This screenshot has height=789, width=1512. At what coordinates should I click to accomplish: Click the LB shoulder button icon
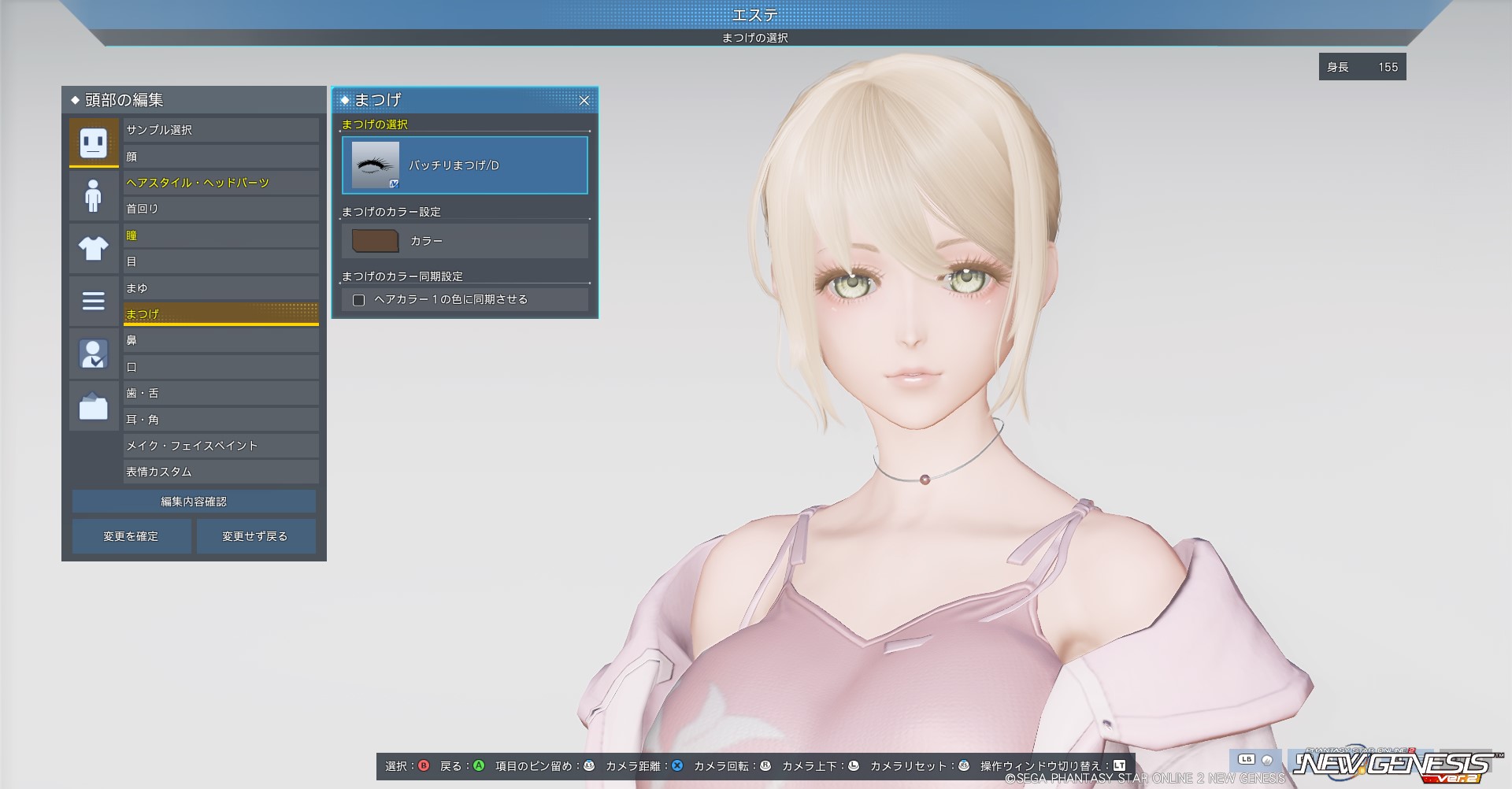coord(1247,760)
